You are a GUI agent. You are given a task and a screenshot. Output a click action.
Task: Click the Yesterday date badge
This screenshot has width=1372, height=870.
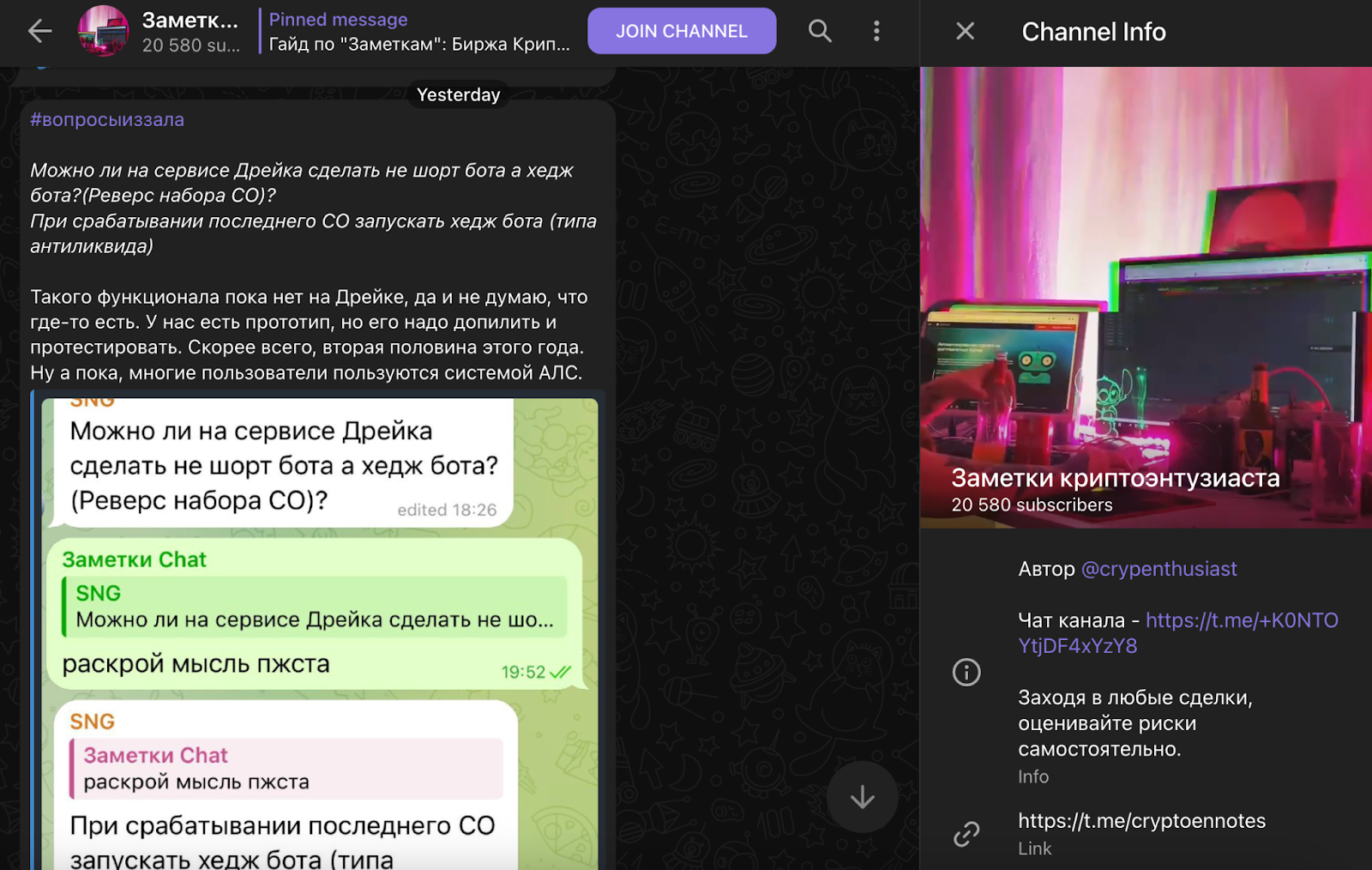(x=458, y=94)
